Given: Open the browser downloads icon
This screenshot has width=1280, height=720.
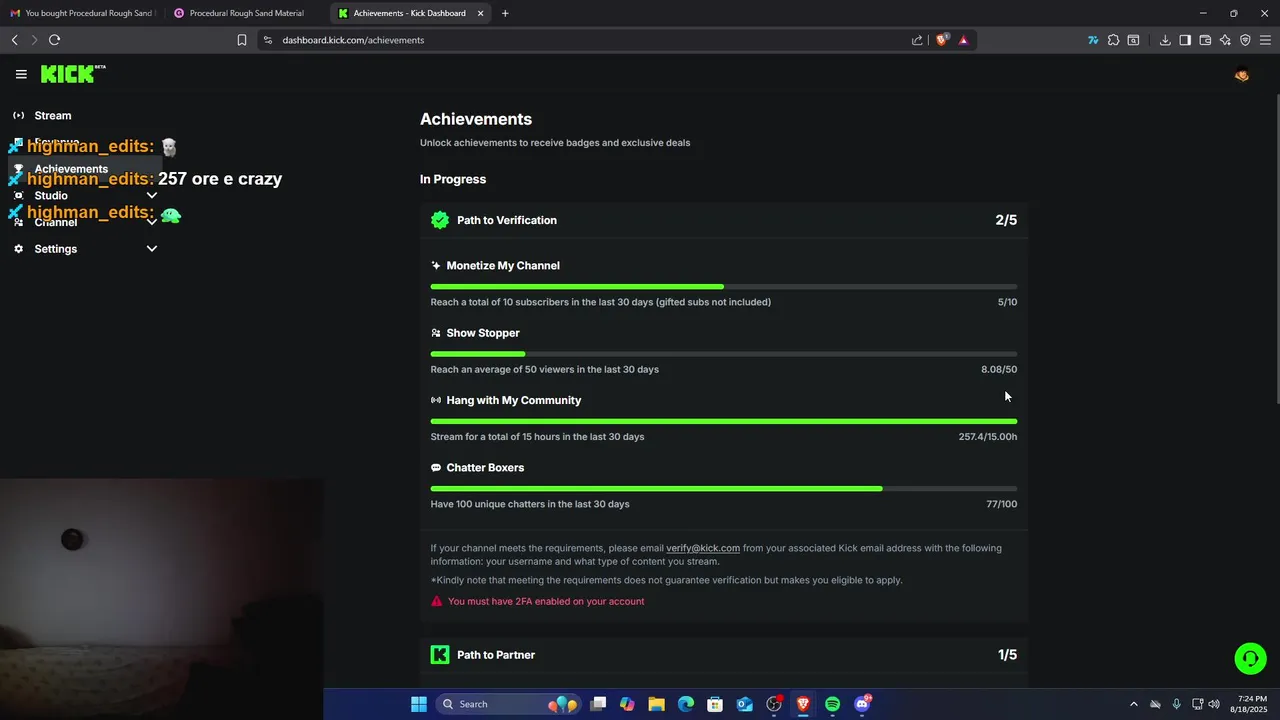Looking at the screenshot, I should tap(1165, 40).
